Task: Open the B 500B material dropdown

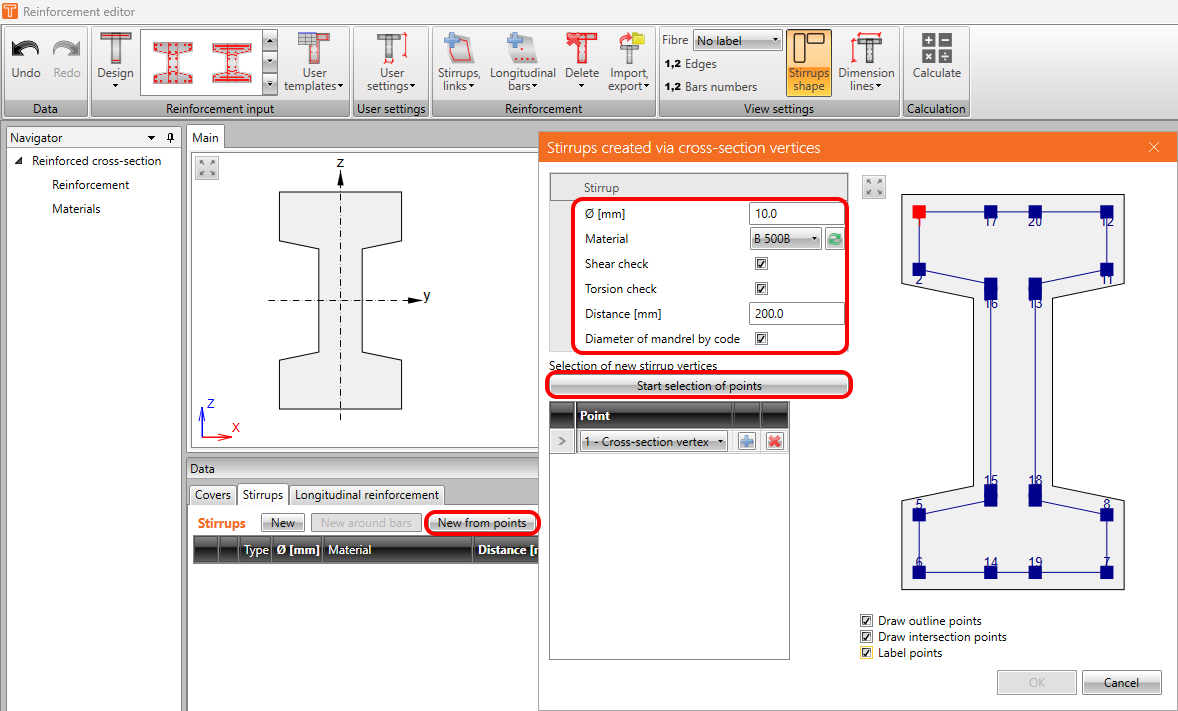Action: 786,239
